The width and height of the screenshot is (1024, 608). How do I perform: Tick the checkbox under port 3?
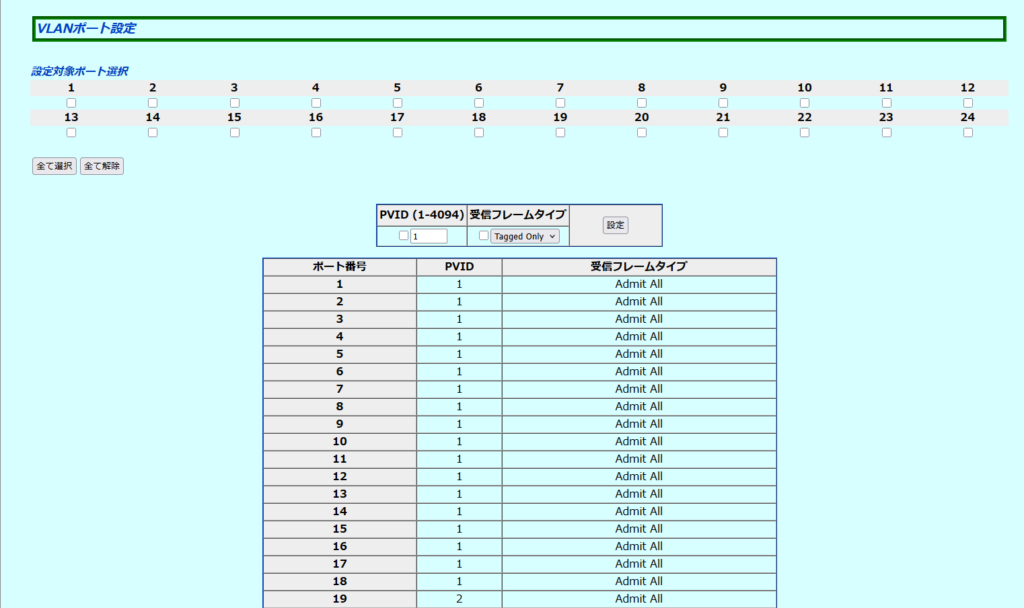click(x=234, y=103)
